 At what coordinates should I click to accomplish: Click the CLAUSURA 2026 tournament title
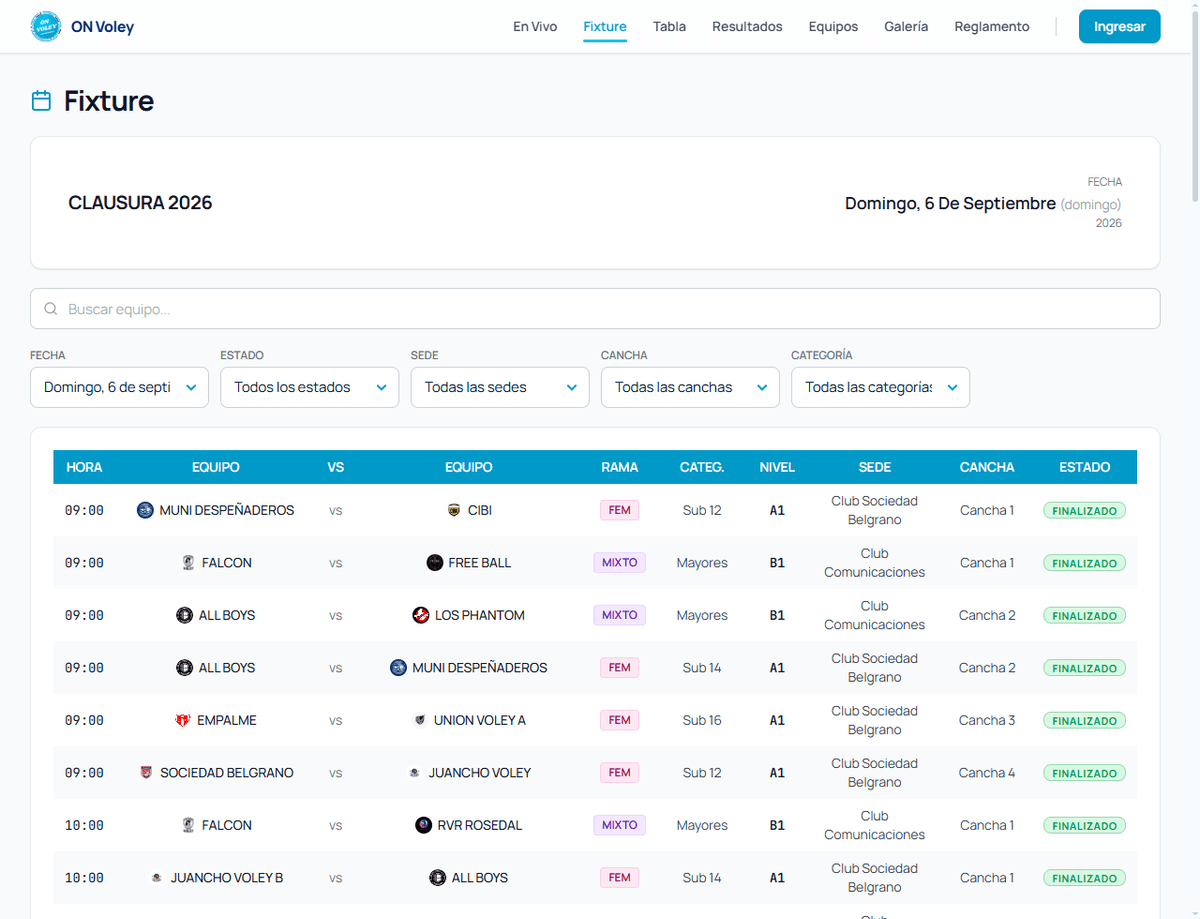[140, 203]
